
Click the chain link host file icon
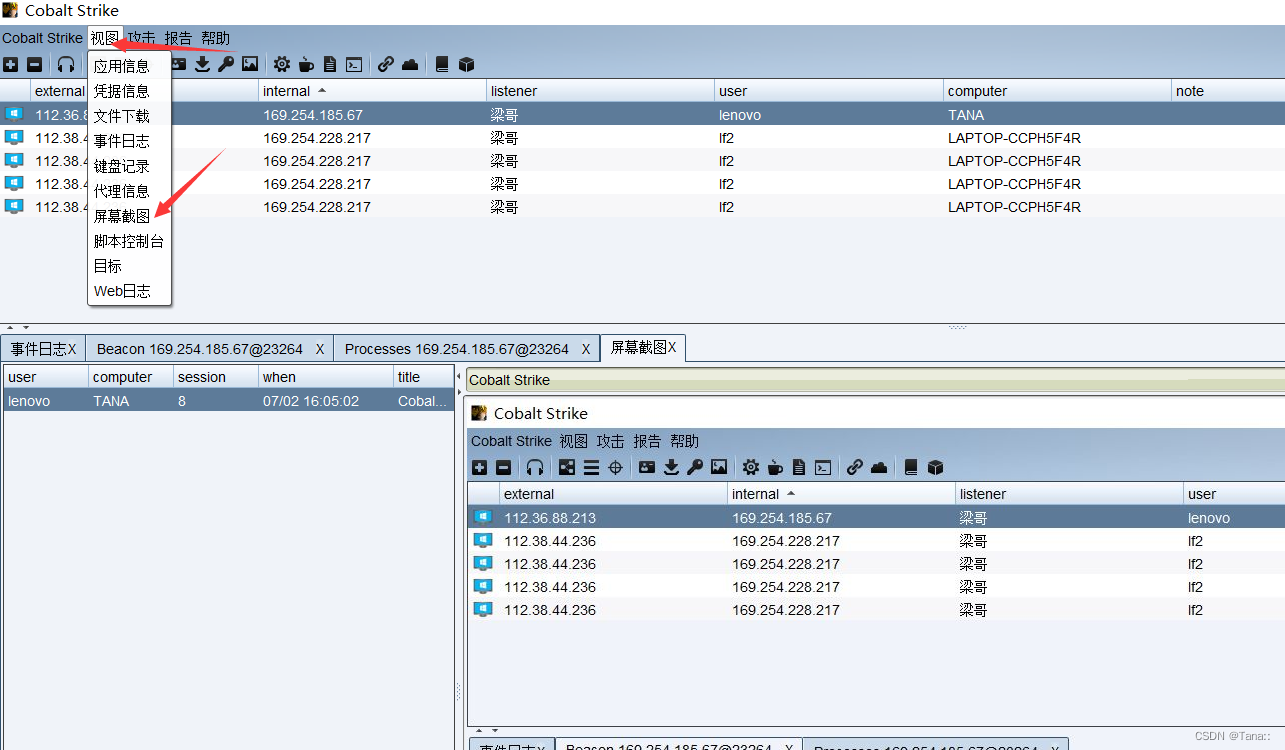386,64
